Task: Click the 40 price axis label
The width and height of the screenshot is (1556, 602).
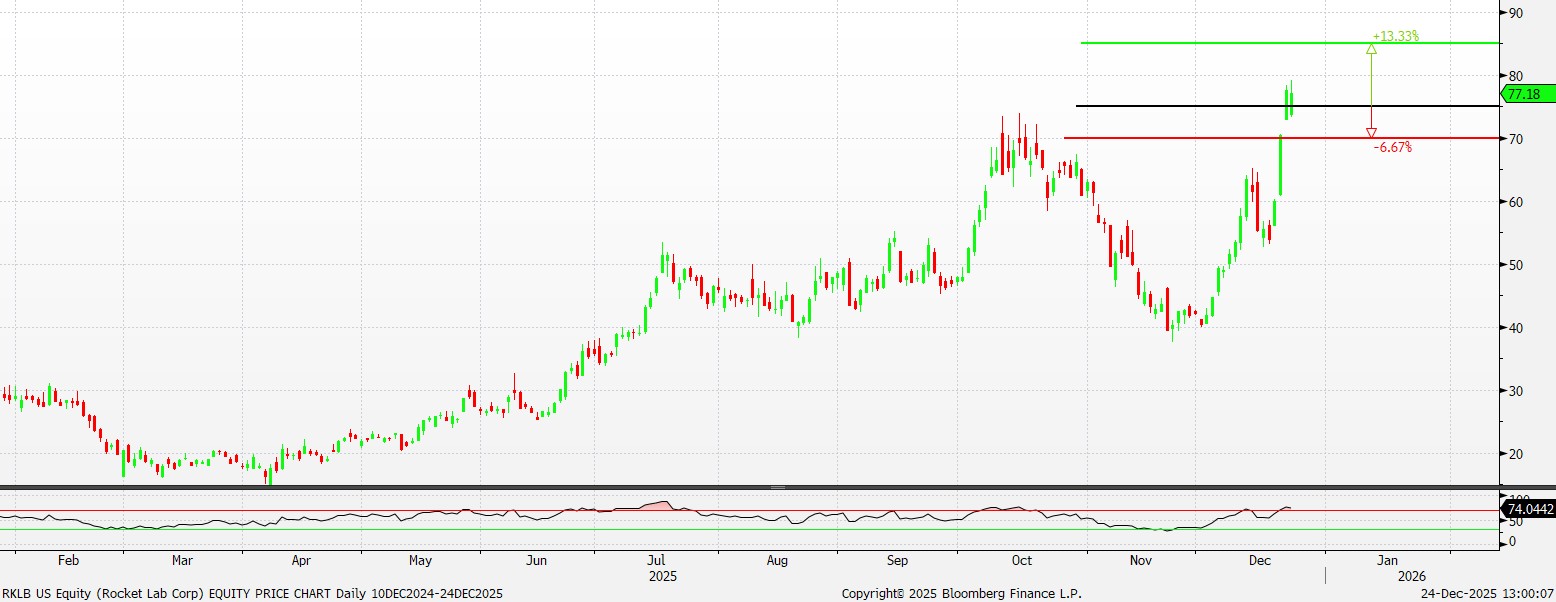Action: pos(1516,328)
